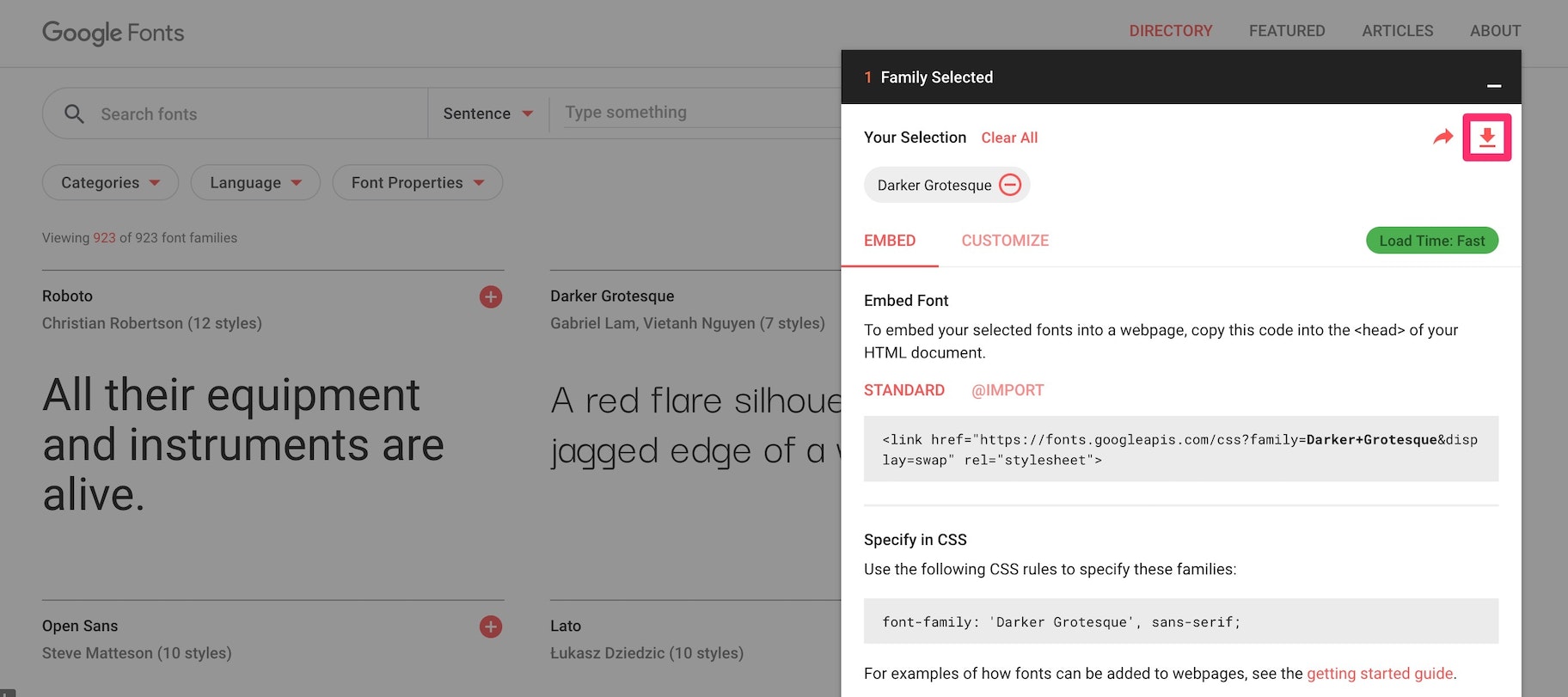This screenshot has width=1568, height=697.
Task: Open the getting started guide link
Action: click(1380, 674)
